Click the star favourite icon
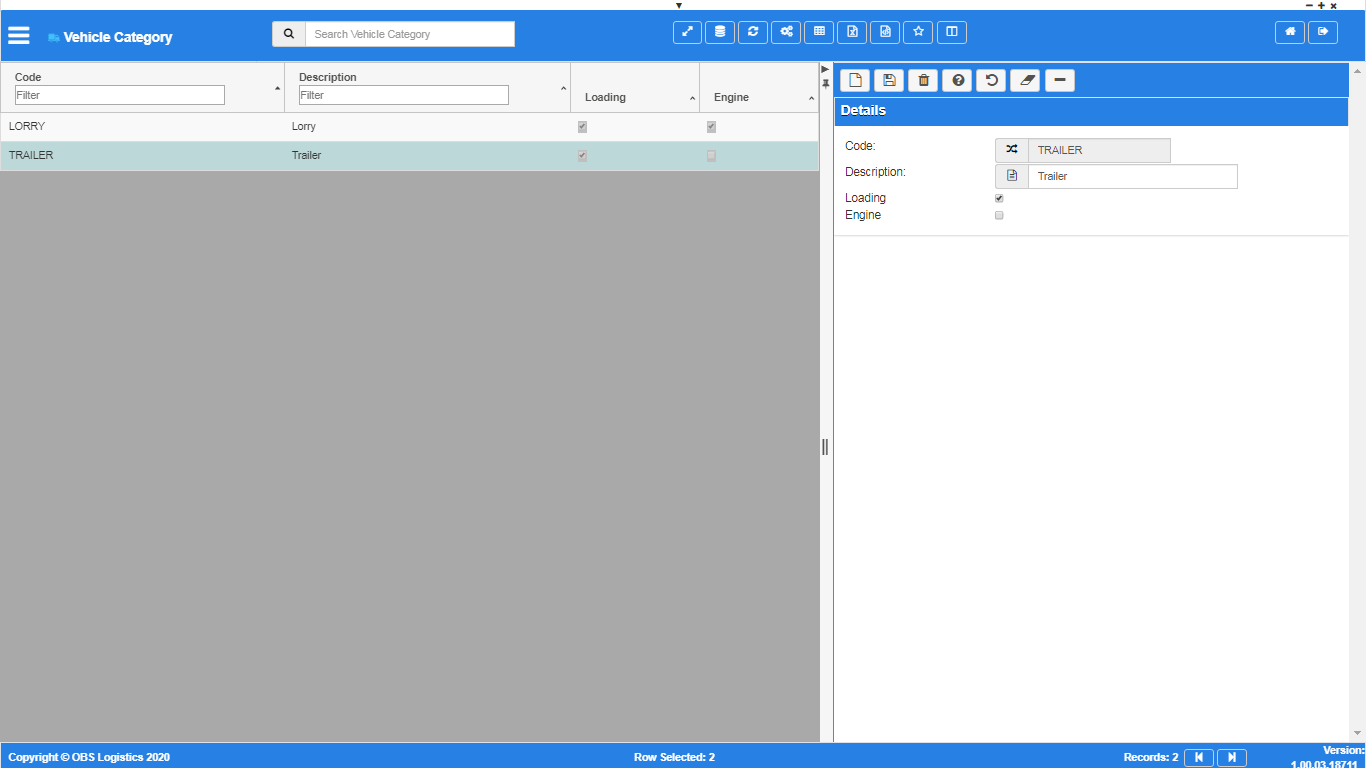Image resolution: width=1366 pixels, height=768 pixels. (x=918, y=32)
